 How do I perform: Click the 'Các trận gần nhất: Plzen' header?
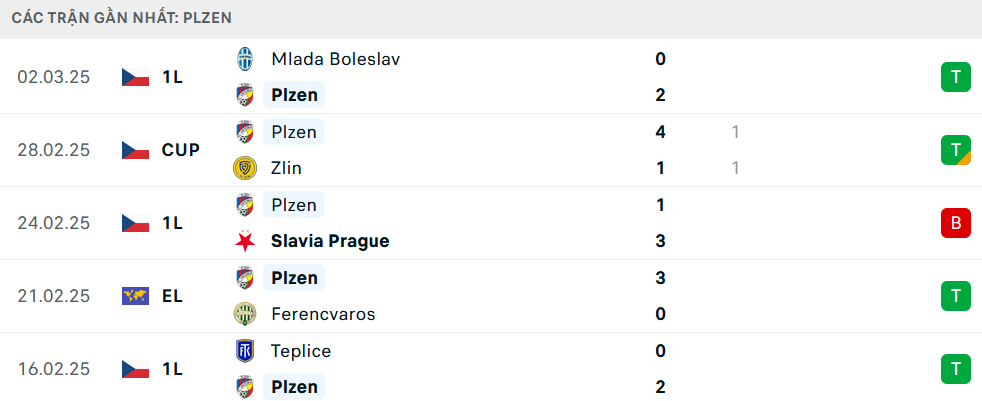coord(126,19)
